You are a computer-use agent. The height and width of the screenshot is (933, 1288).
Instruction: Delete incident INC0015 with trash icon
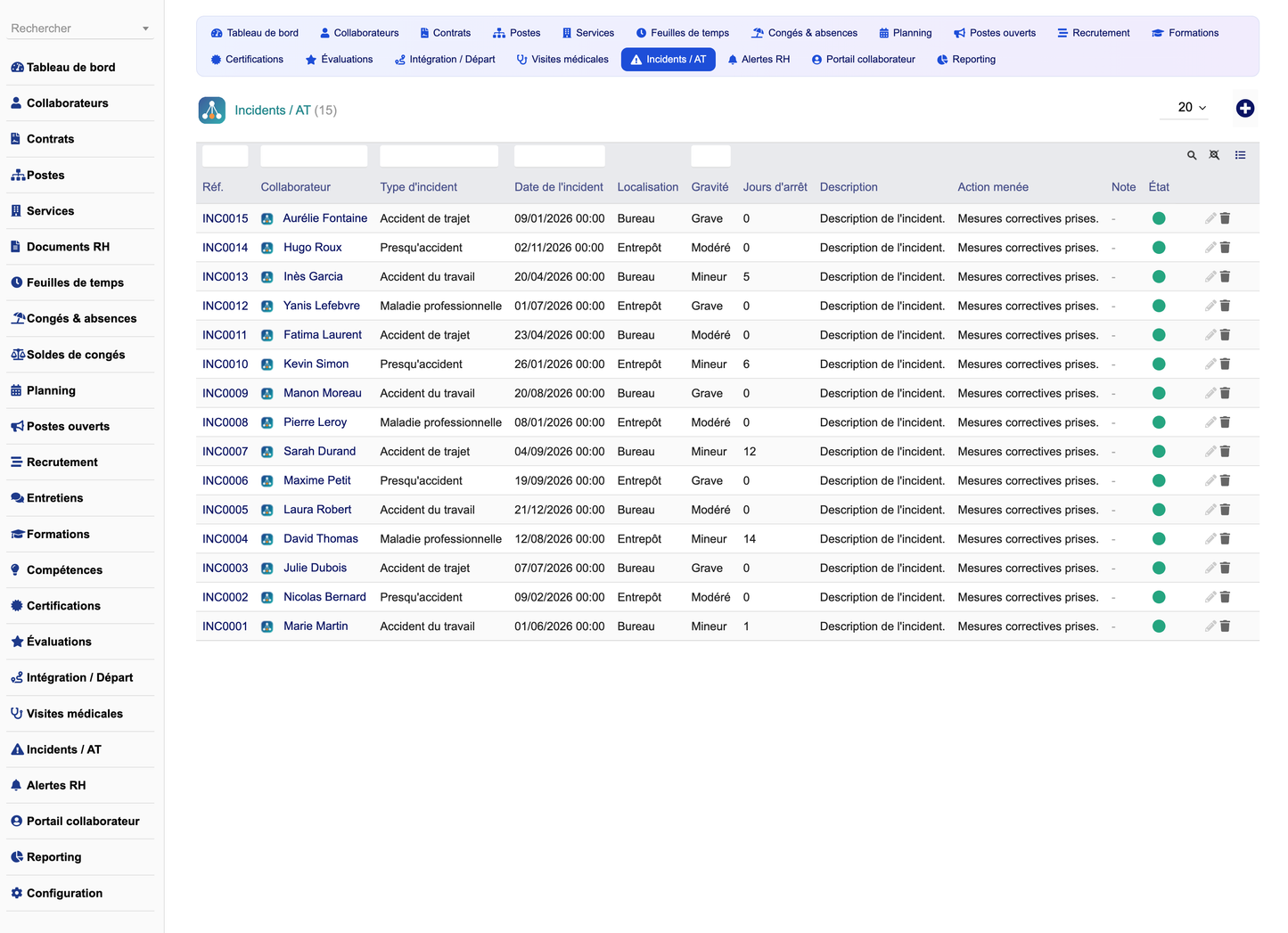coord(1225,218)
